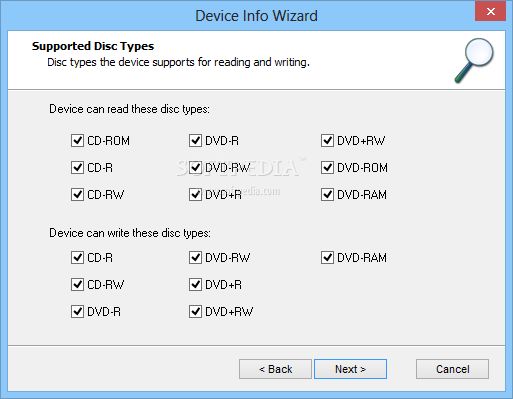This screenshot has height=399, width=513.
Task: Click 'Device can write these disc types:' label
Action: 130,233
